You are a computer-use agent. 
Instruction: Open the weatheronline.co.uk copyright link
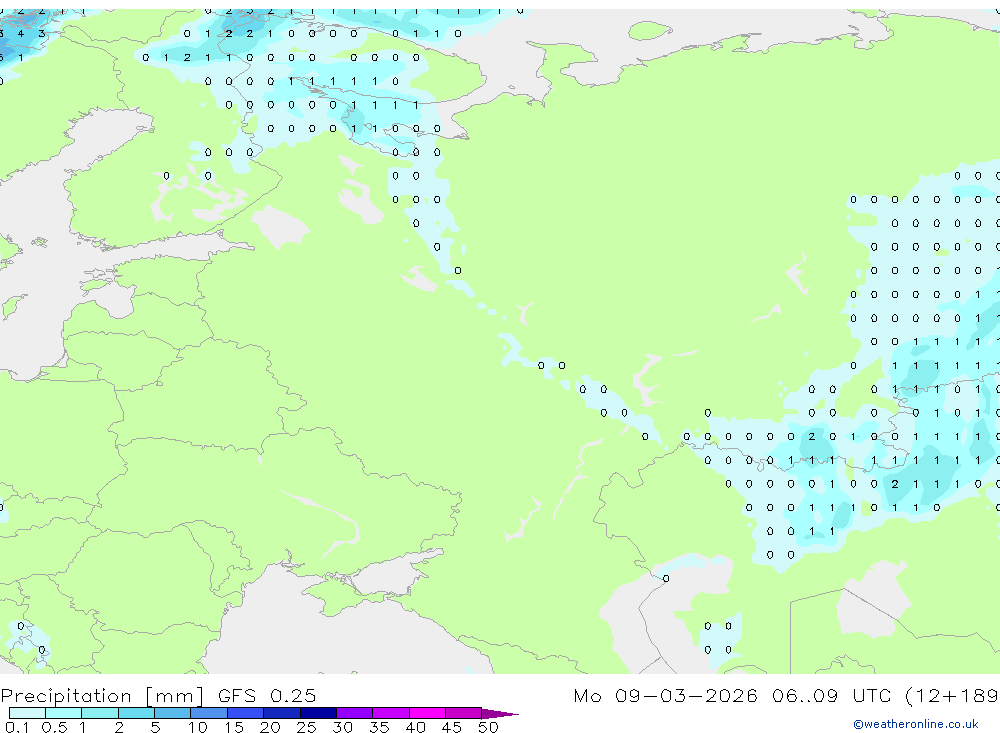point(916,724)
